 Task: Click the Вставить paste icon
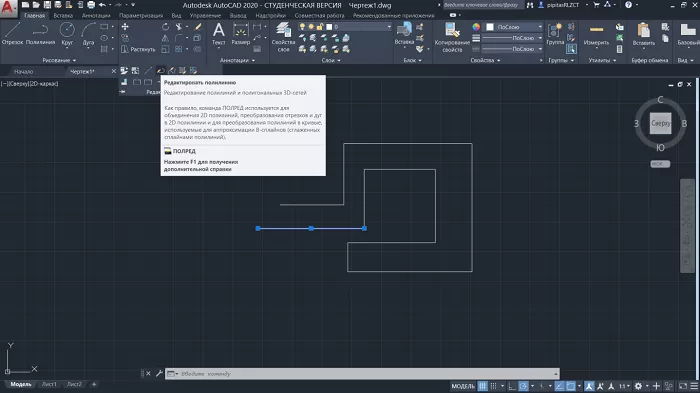coord(643,34)
